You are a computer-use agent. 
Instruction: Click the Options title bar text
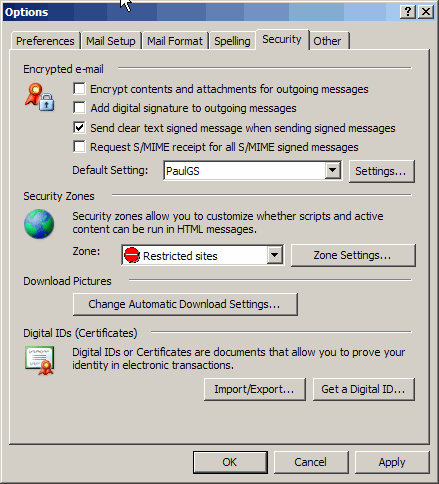27,12
